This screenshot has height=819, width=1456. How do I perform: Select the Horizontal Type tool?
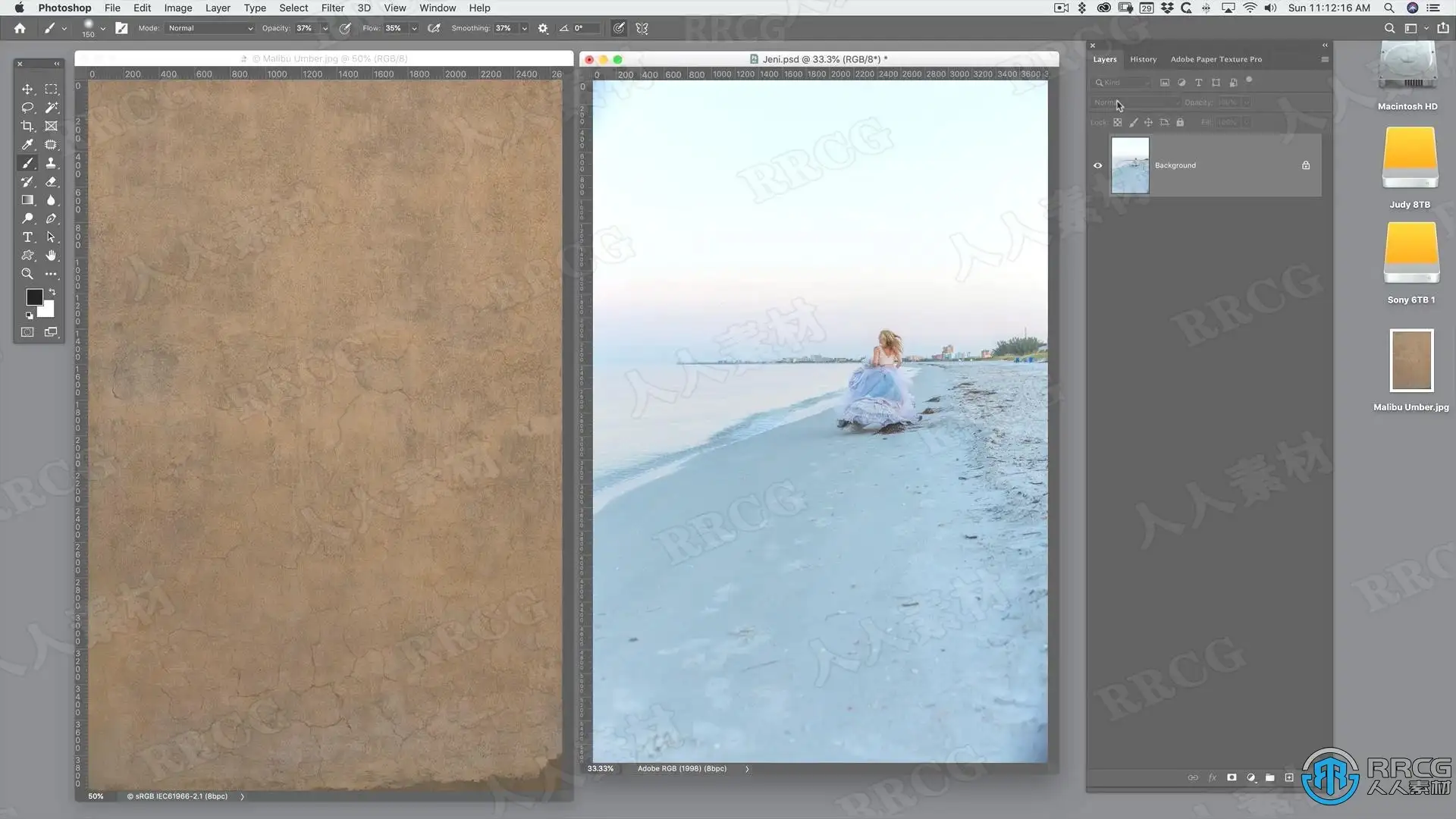[x=27, y=237]
